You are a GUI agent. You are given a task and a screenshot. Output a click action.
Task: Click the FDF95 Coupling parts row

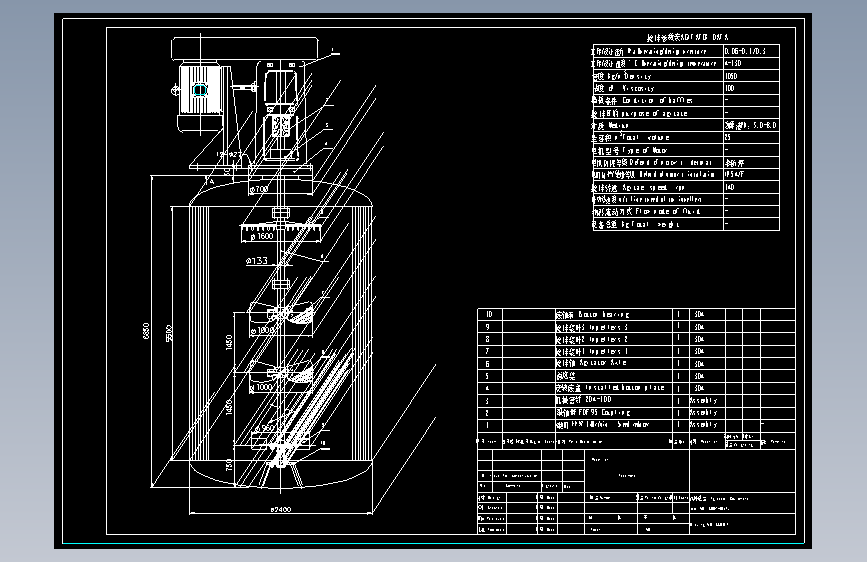pos(636,413)
